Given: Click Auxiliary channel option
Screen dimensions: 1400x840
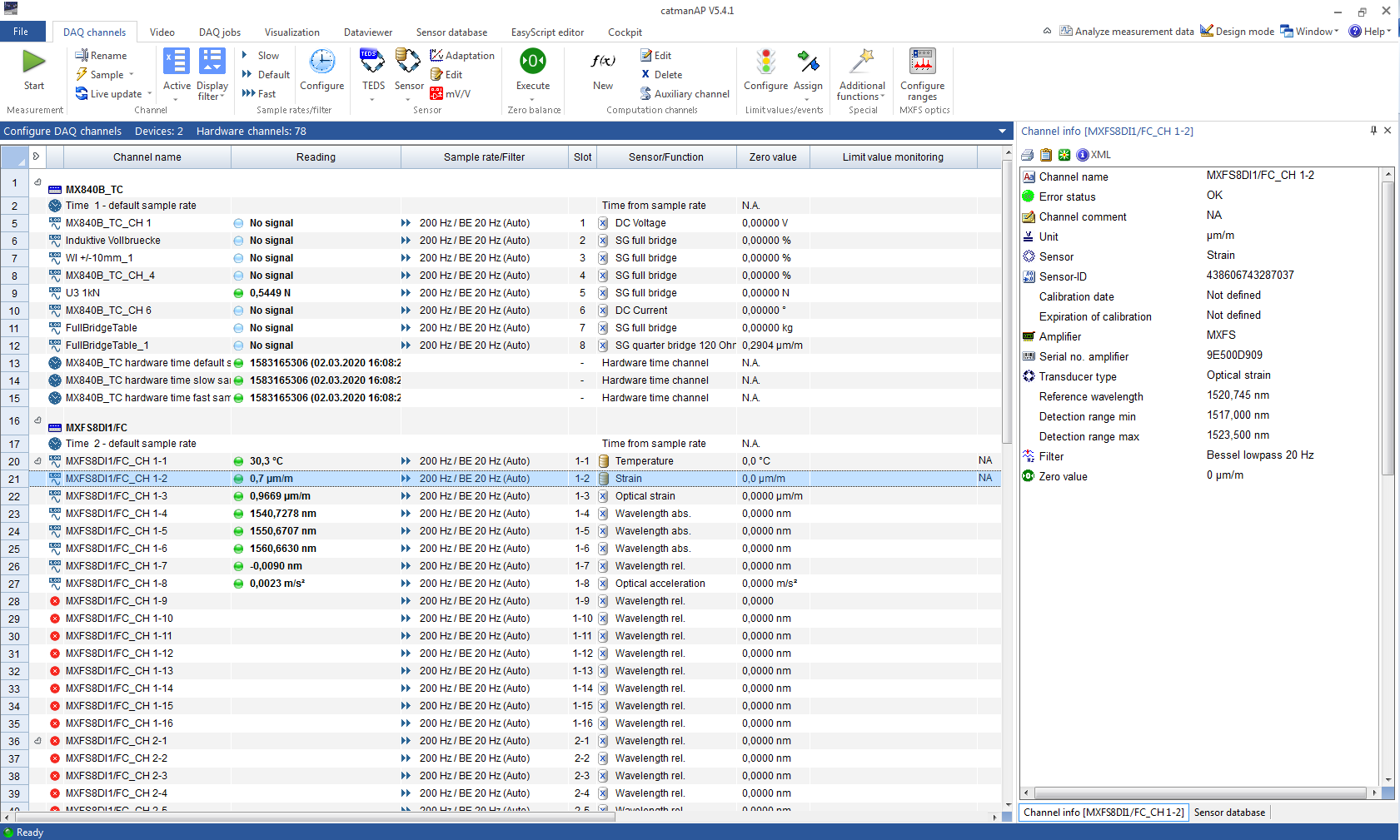Looking at the screenshot, I should (685, 94).
